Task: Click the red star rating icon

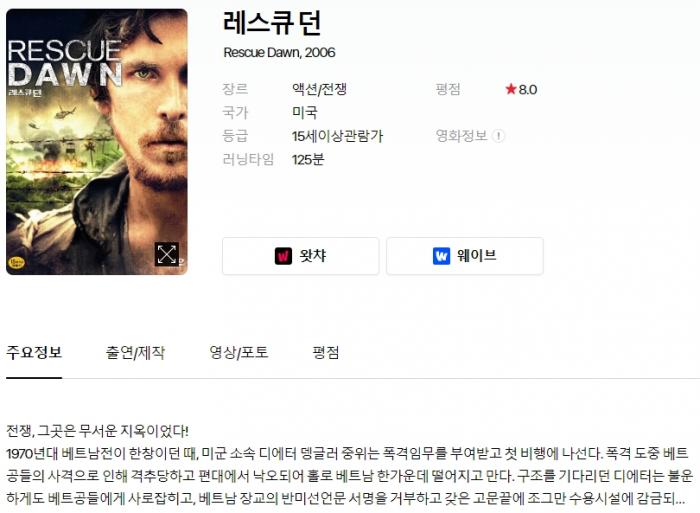Action: pos(510,89)
